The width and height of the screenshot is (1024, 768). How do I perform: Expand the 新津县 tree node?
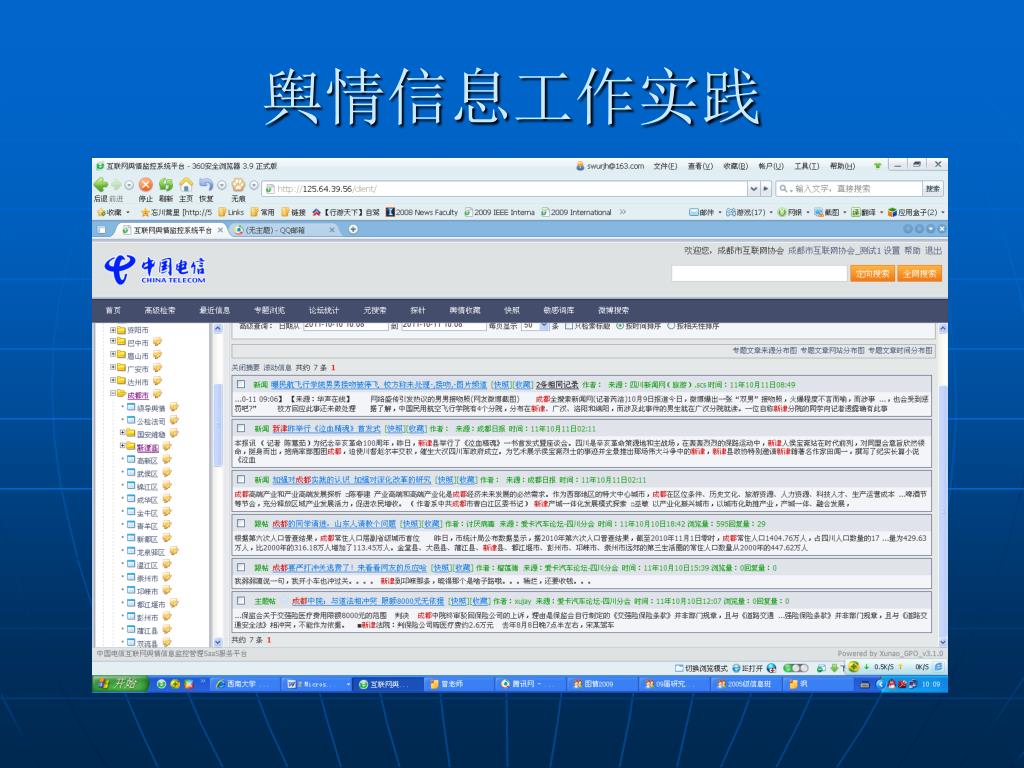(x=123, y=445)
